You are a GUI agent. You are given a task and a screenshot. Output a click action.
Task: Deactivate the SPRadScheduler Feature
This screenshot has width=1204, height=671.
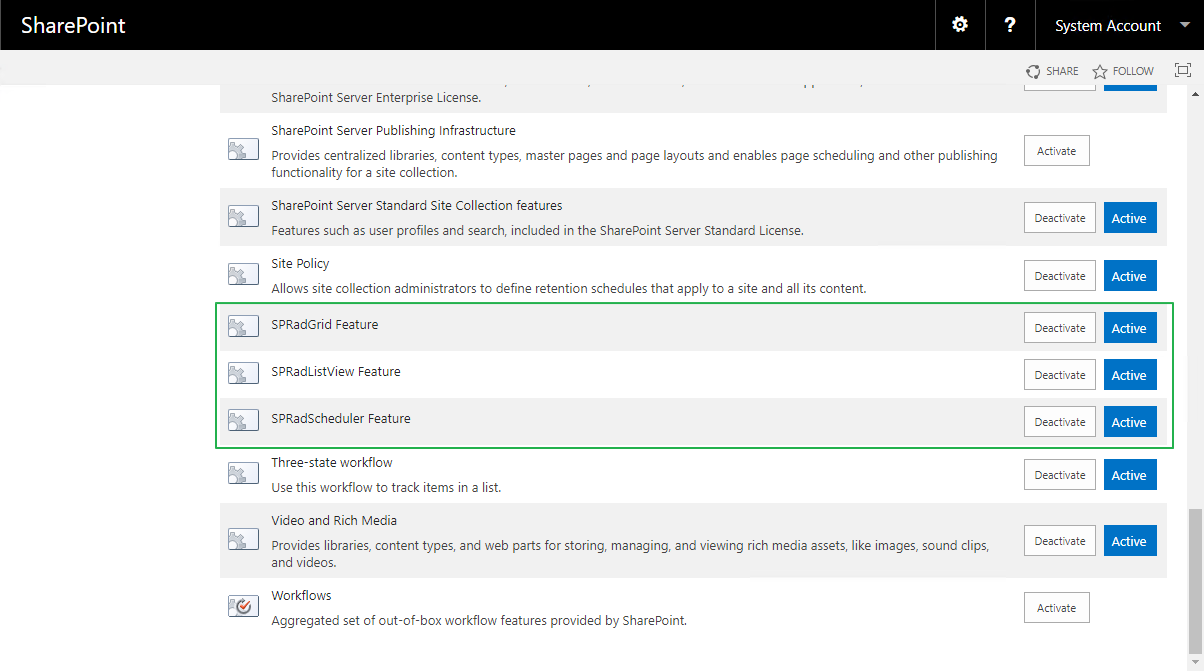[x=1060, y=422]
